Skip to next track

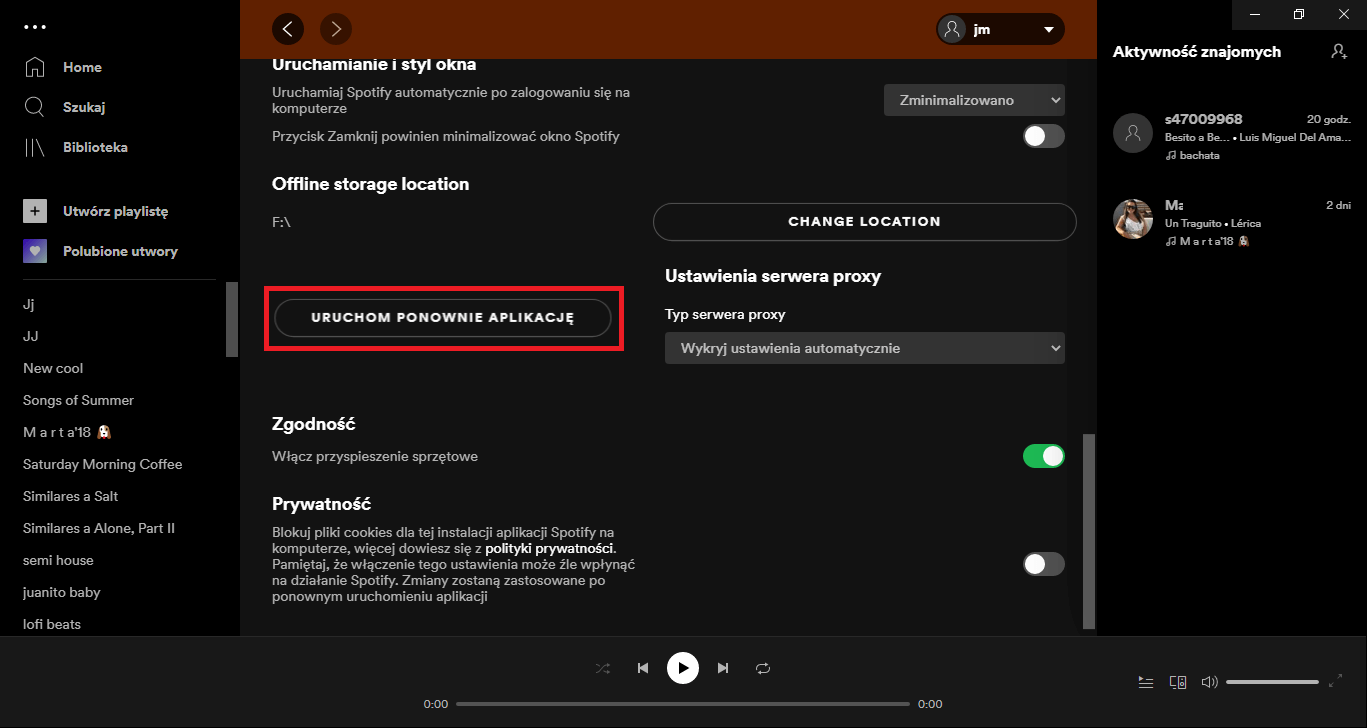723,668
